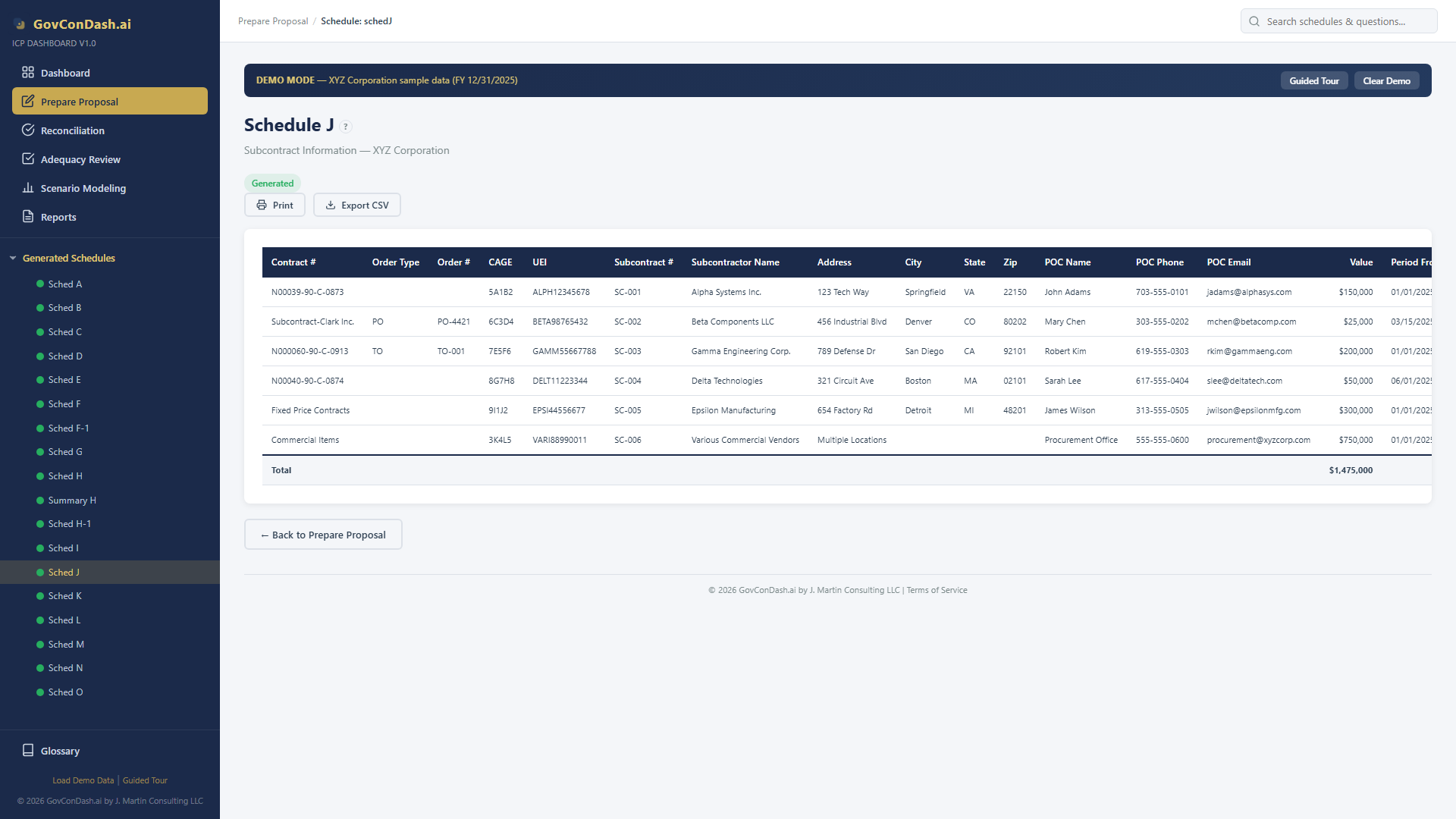Collapse the Generated Schedules section
Image resolution: width=1456 pixels, height=819 pixels.
pyautogui.click(x=12, y=258)
